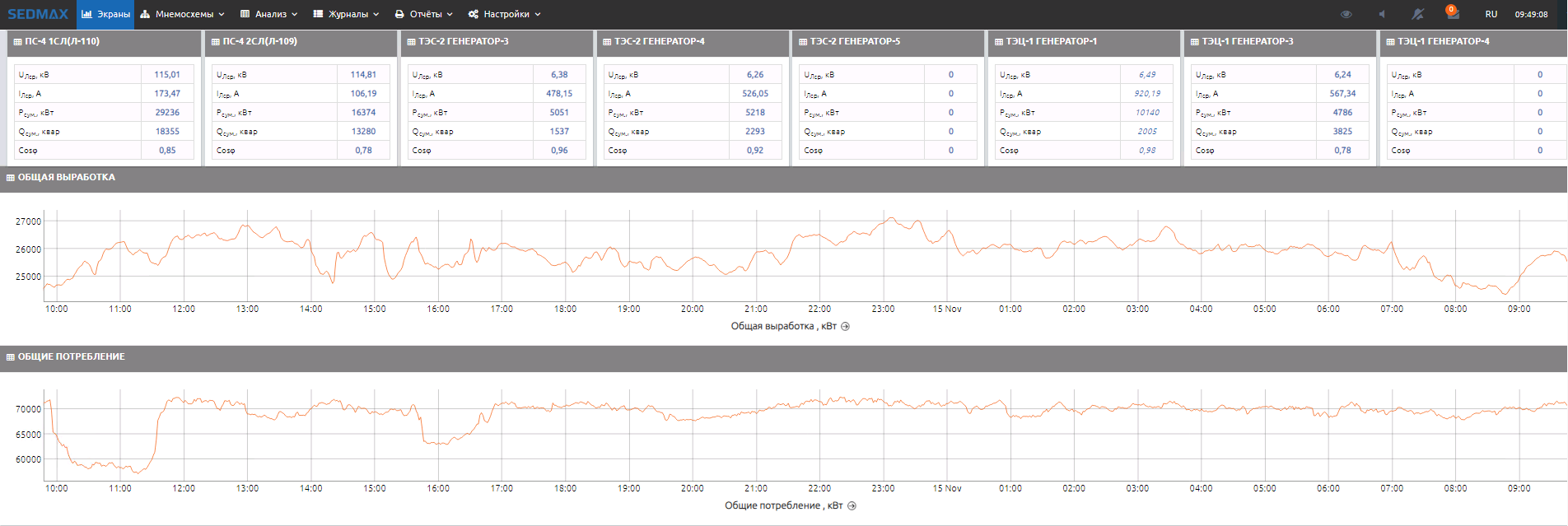The image size is (1568, 526).
Task: Click table icon of ПС-4 1СЛ(Л-110) panel
Action: click(x=18, y=42)
